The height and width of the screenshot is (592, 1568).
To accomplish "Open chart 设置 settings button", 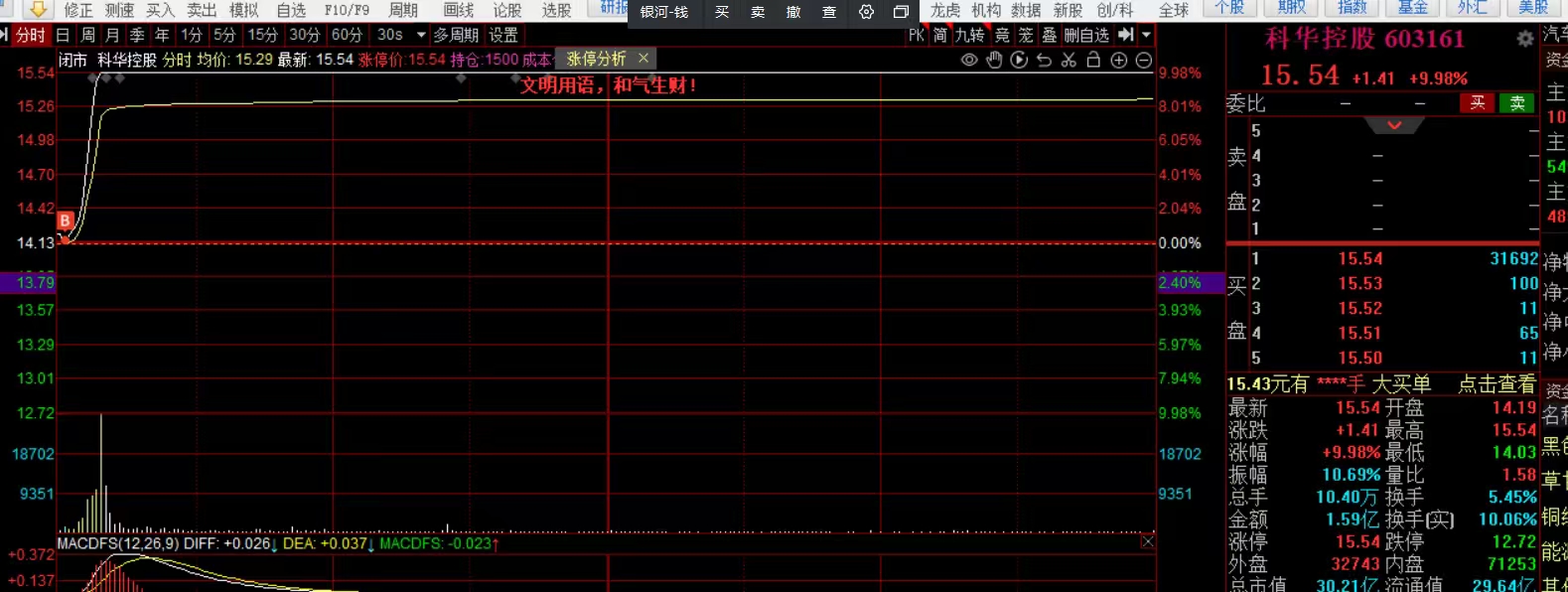I will tap(503, 35).
